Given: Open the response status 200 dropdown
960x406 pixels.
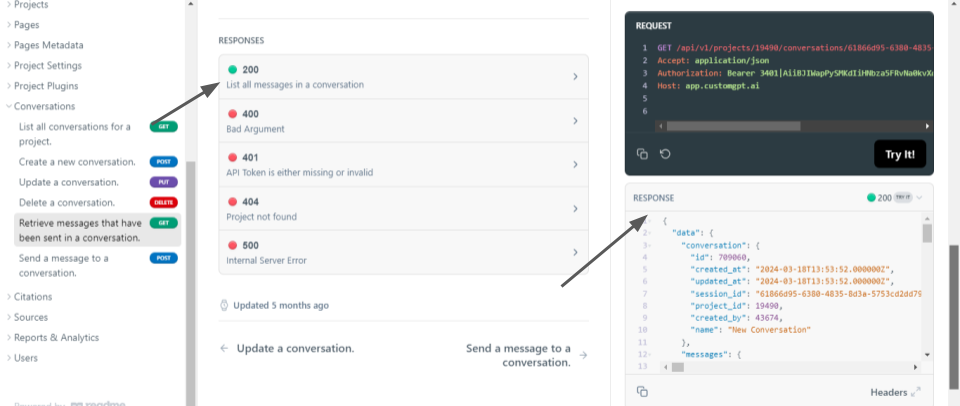Looking at the screenshot, I should (x=894, y=198).
